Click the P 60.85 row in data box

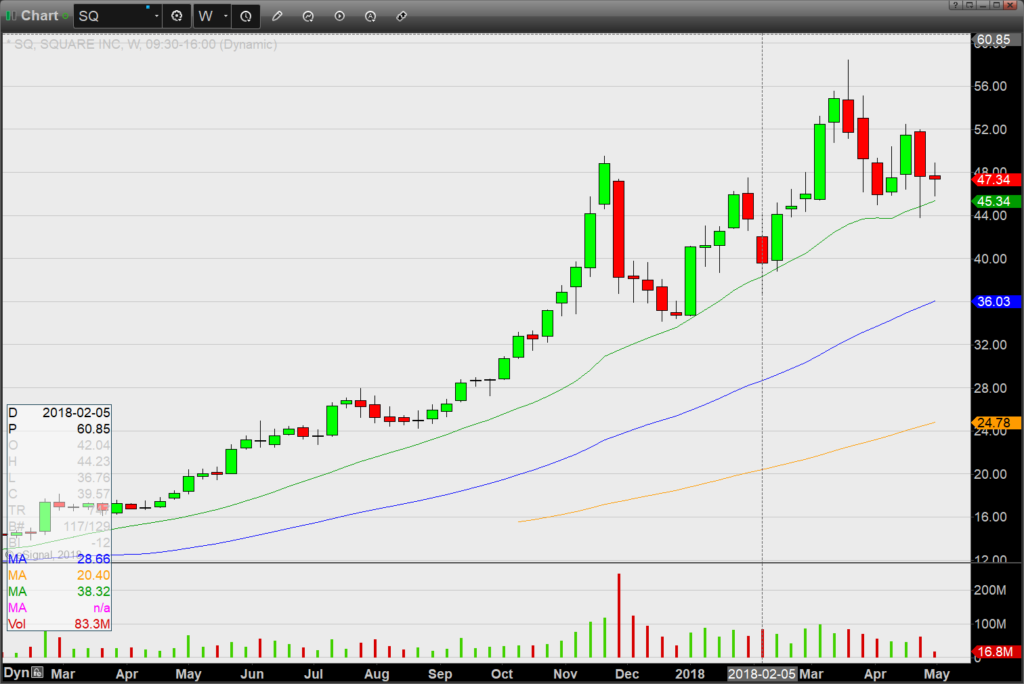click(x=59, y=429)
